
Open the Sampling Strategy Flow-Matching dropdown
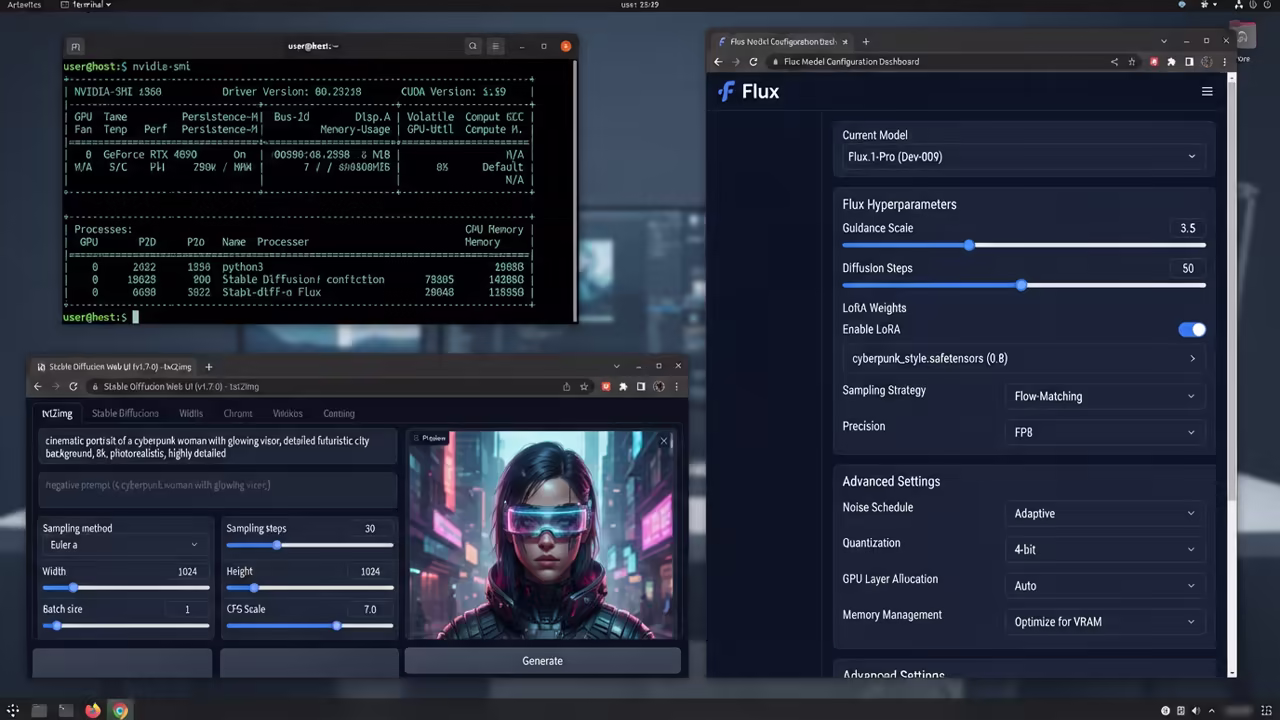pyautogui.click(x=1104, y=396)
